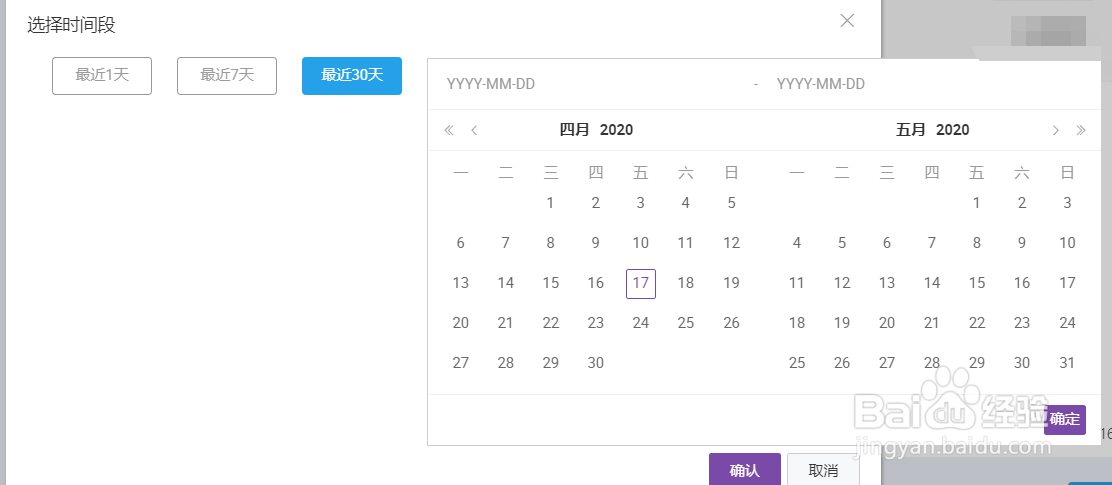1112x485 pixels.
Task: Select today's date April 17
Action: coord(641,283)
